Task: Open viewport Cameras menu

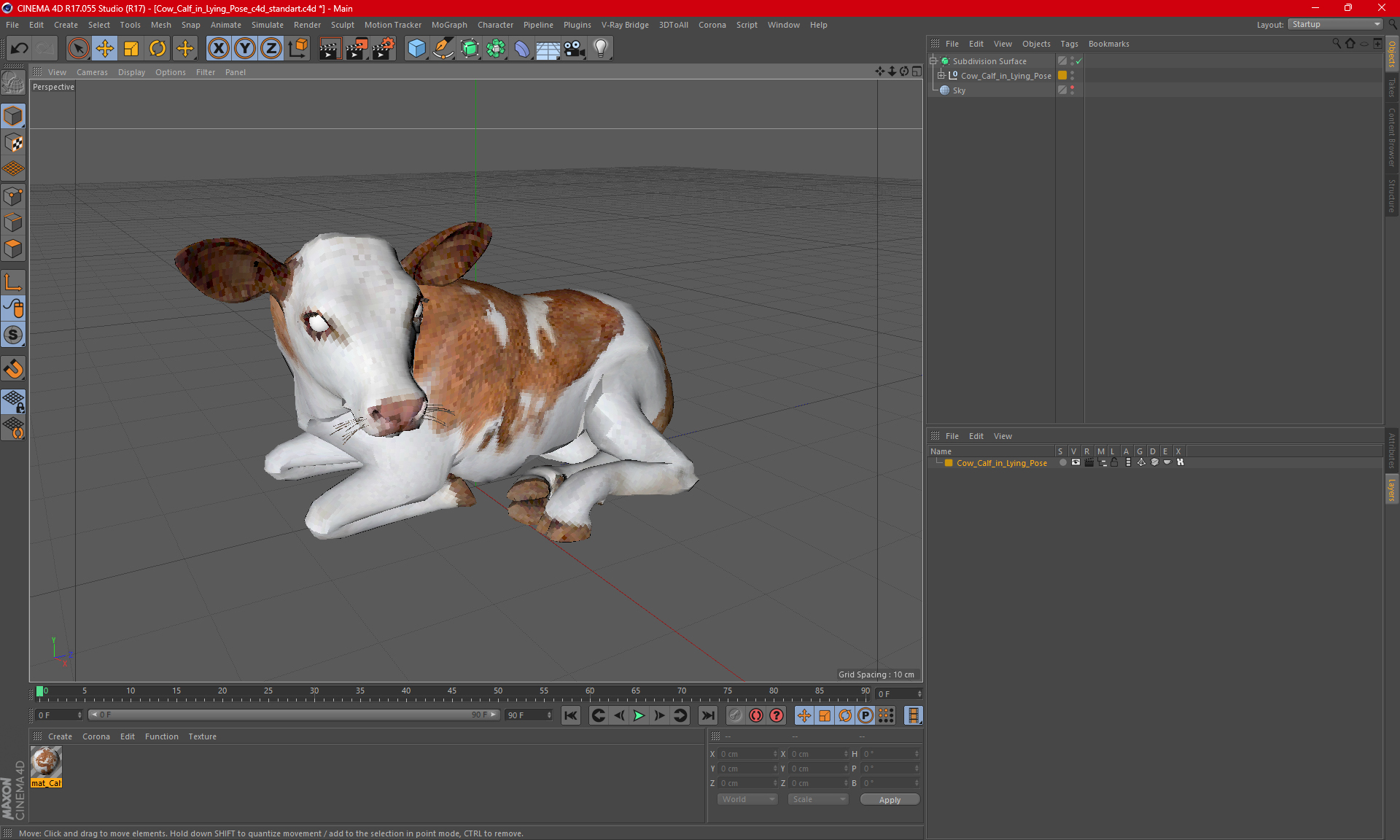Action: pos(92,72)
